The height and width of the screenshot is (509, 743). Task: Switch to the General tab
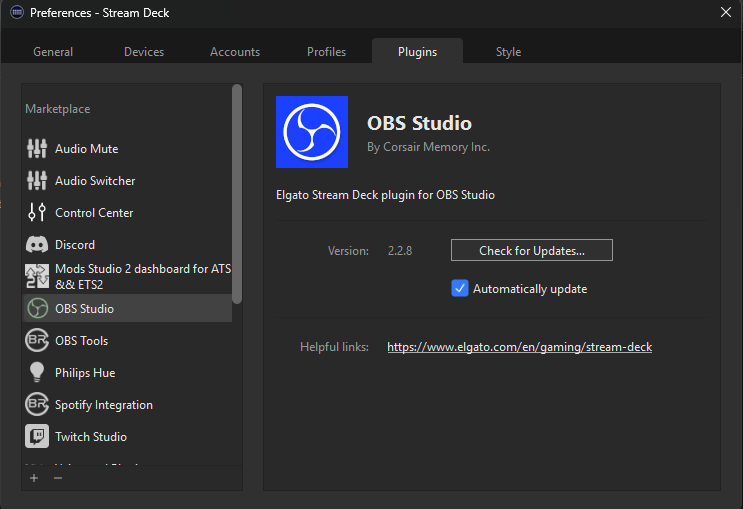coord(53,52)
